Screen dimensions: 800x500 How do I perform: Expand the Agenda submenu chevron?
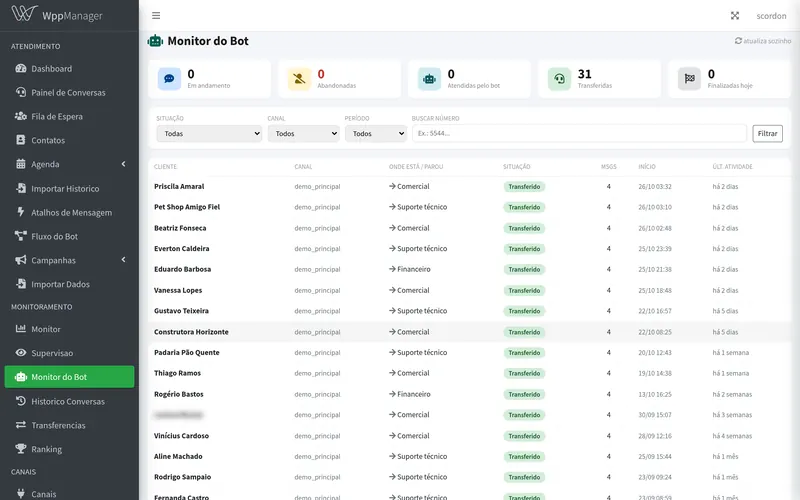click(123, 164)
